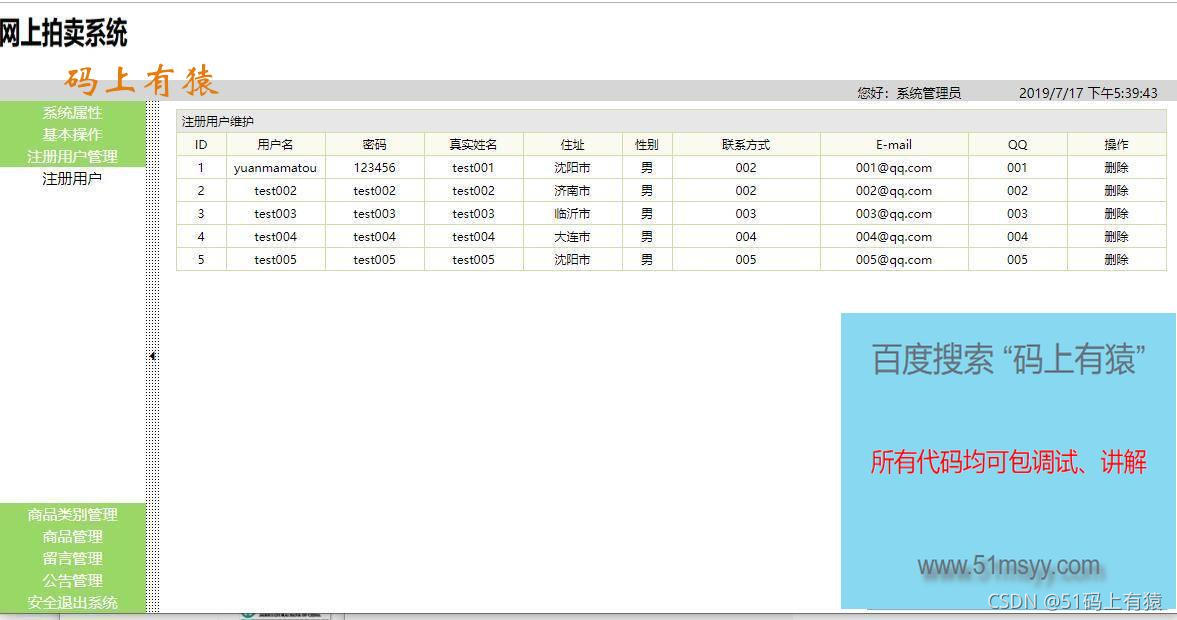Open the 商品管理 menu section
The height and width of the screenshot is (620, 1177).
(72, 536)
